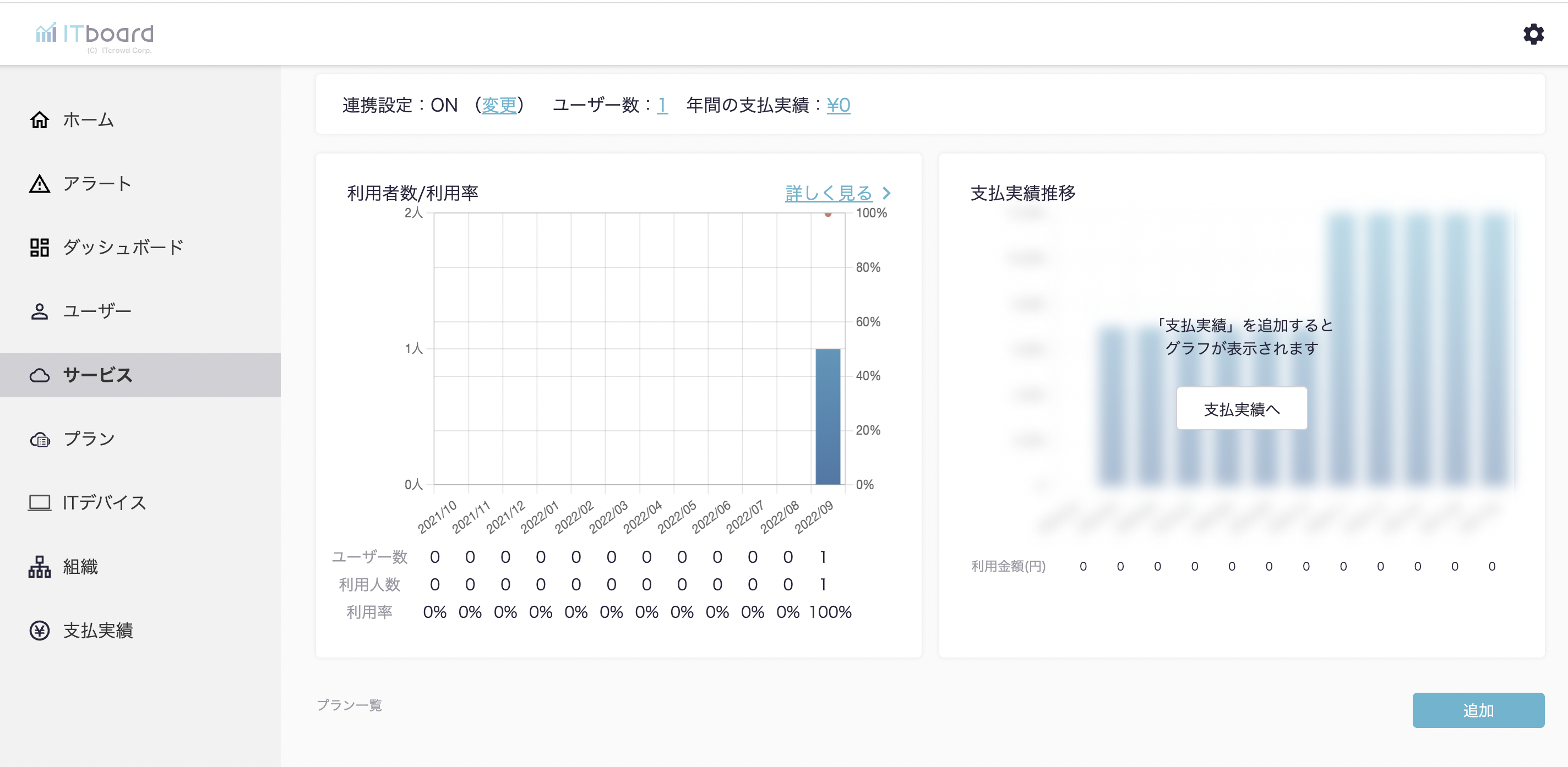Click the plan cloud icon
This screenshot has height=767, width=1568.
[x=40, y=439]
